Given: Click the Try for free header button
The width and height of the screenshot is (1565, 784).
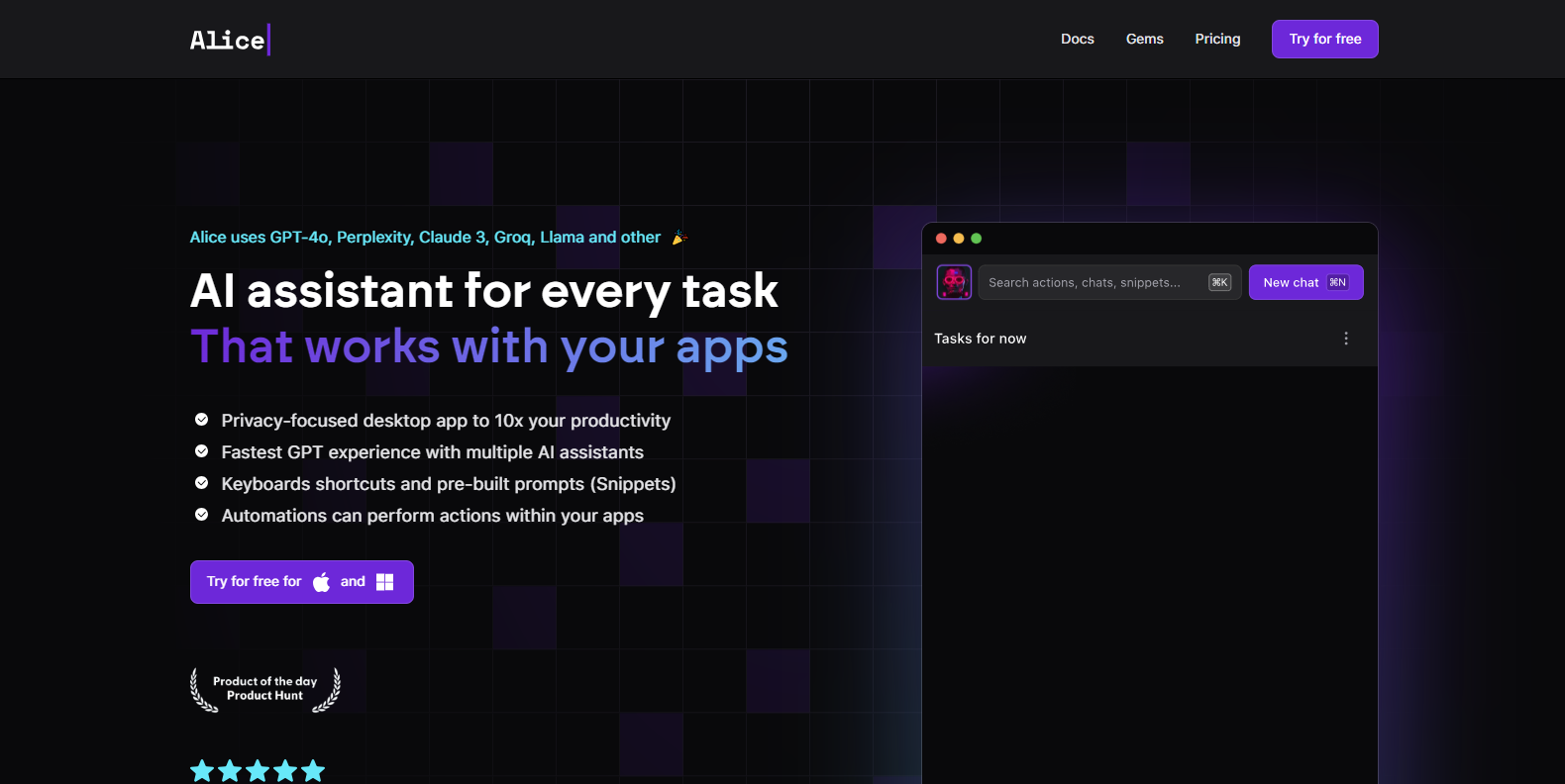Looking at the screenshot, I should [1324, 39].
